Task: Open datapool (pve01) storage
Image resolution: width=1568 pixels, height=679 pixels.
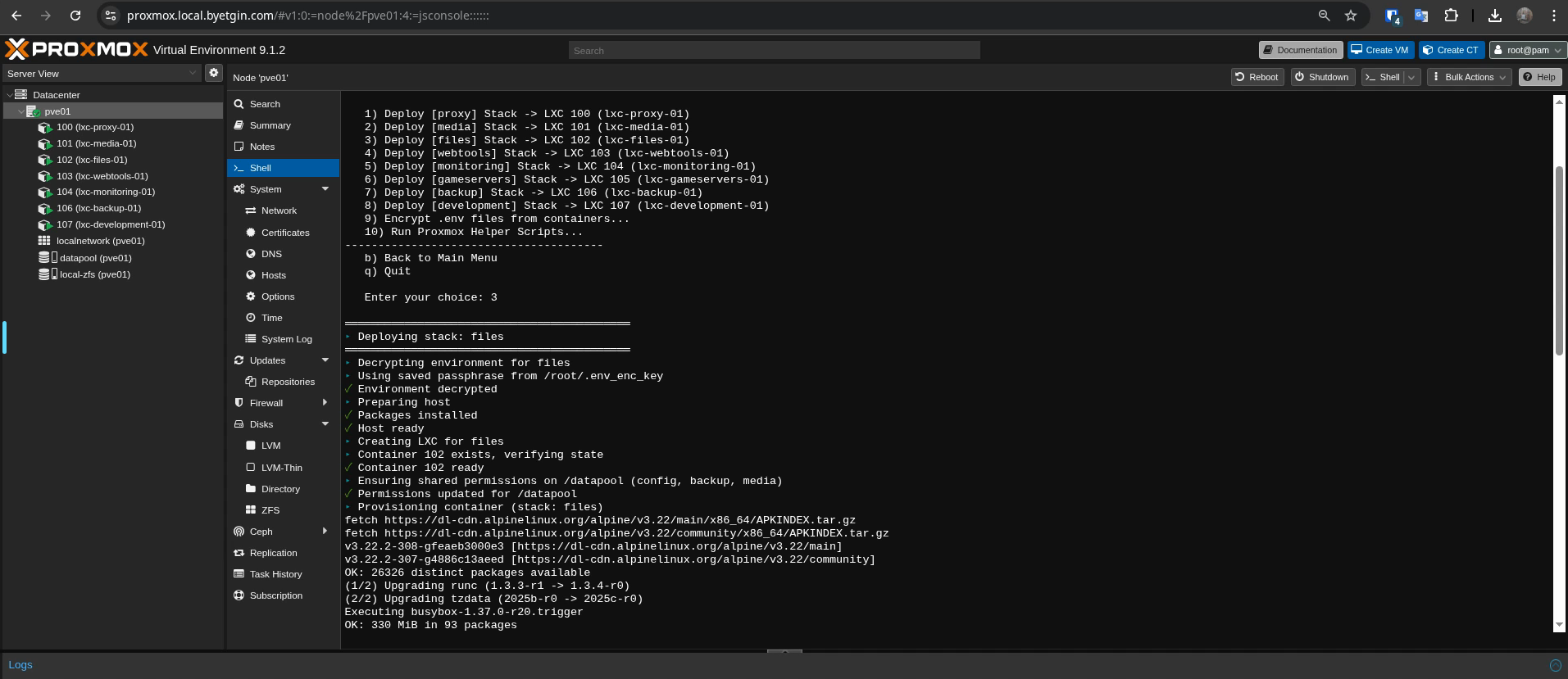Action: coord(95,258)
